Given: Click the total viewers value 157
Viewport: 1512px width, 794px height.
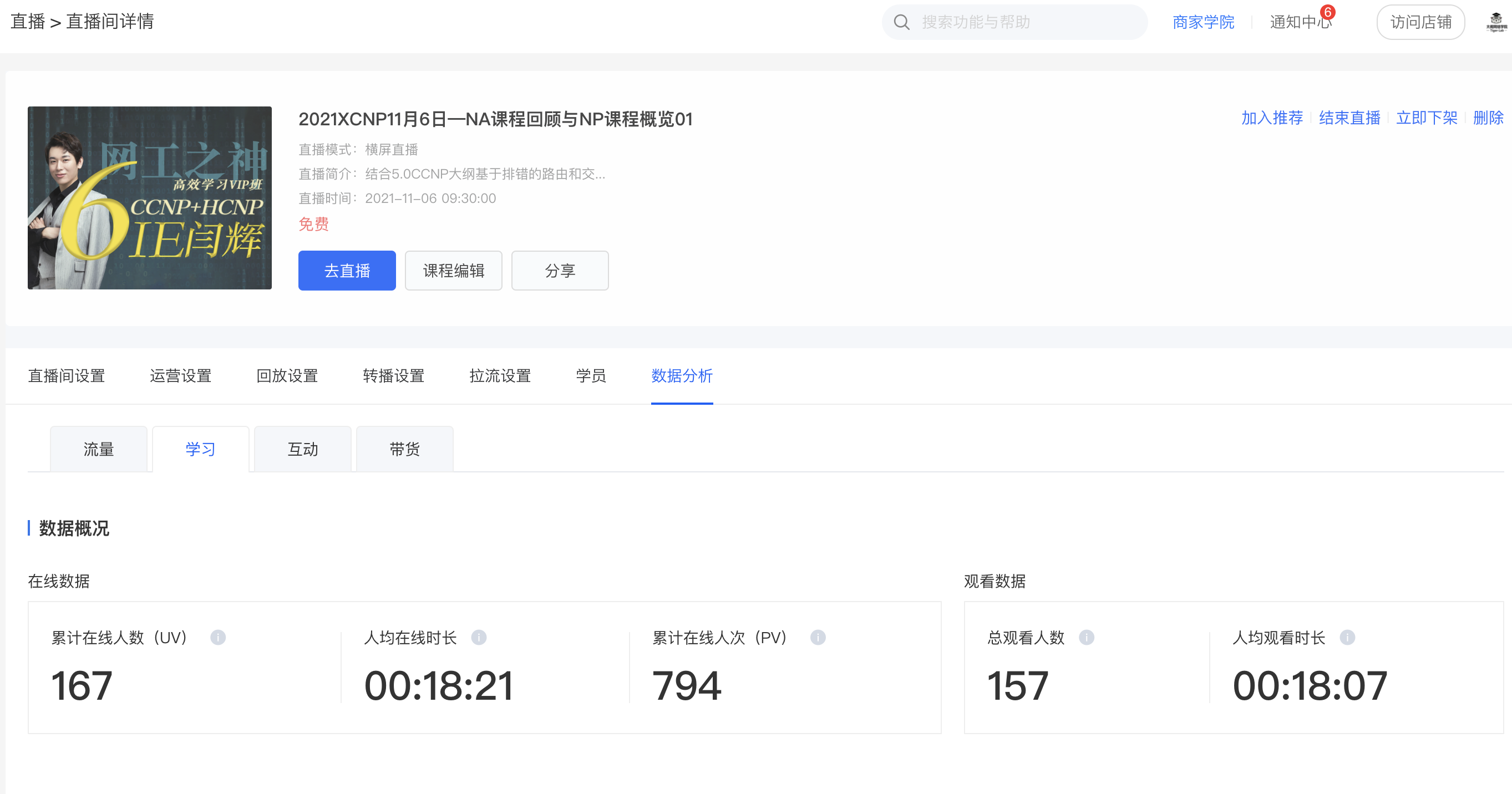Looking at the screenshot, I should pyautogui.click(x=1018, y=685).
